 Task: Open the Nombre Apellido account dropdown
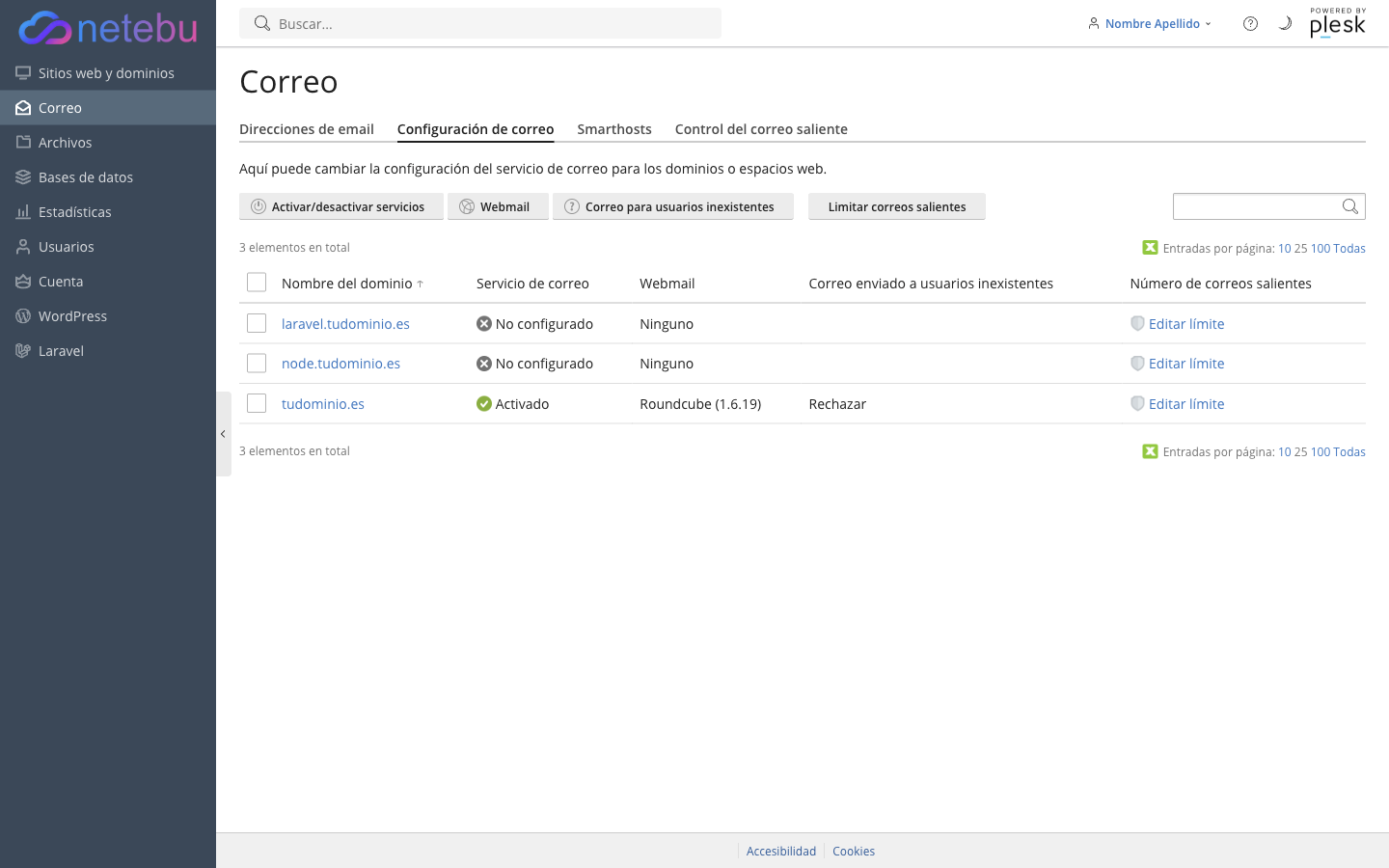click(x=1150, y=23)
